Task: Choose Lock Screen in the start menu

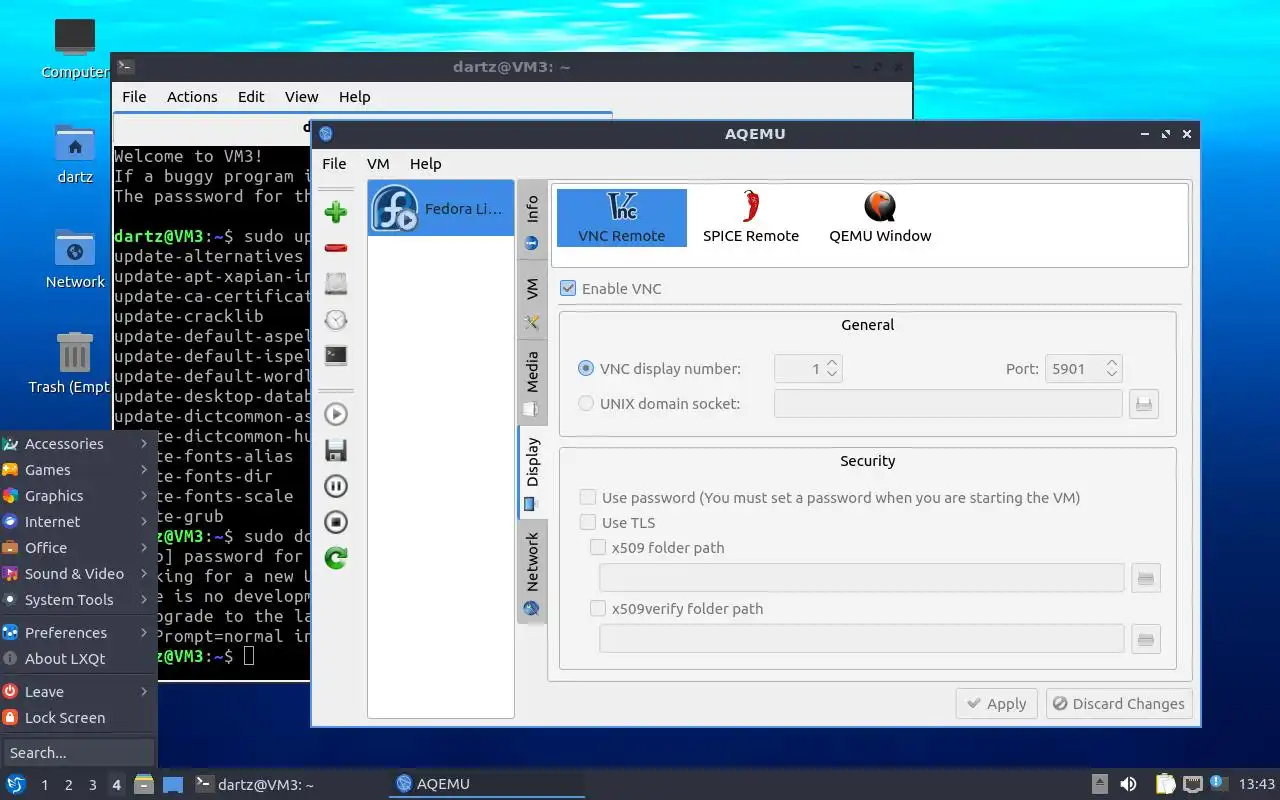Action: [78, 717]
